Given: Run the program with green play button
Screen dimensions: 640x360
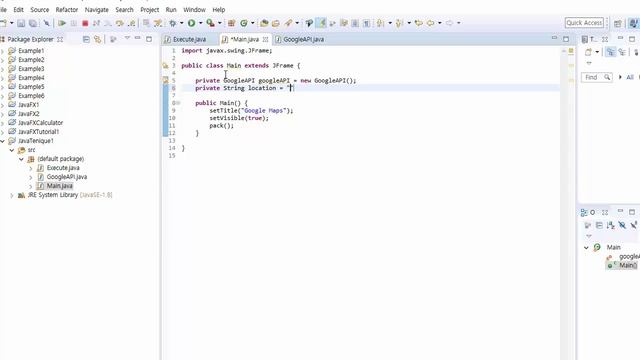Looking at the screenshot, I should 191,23.
